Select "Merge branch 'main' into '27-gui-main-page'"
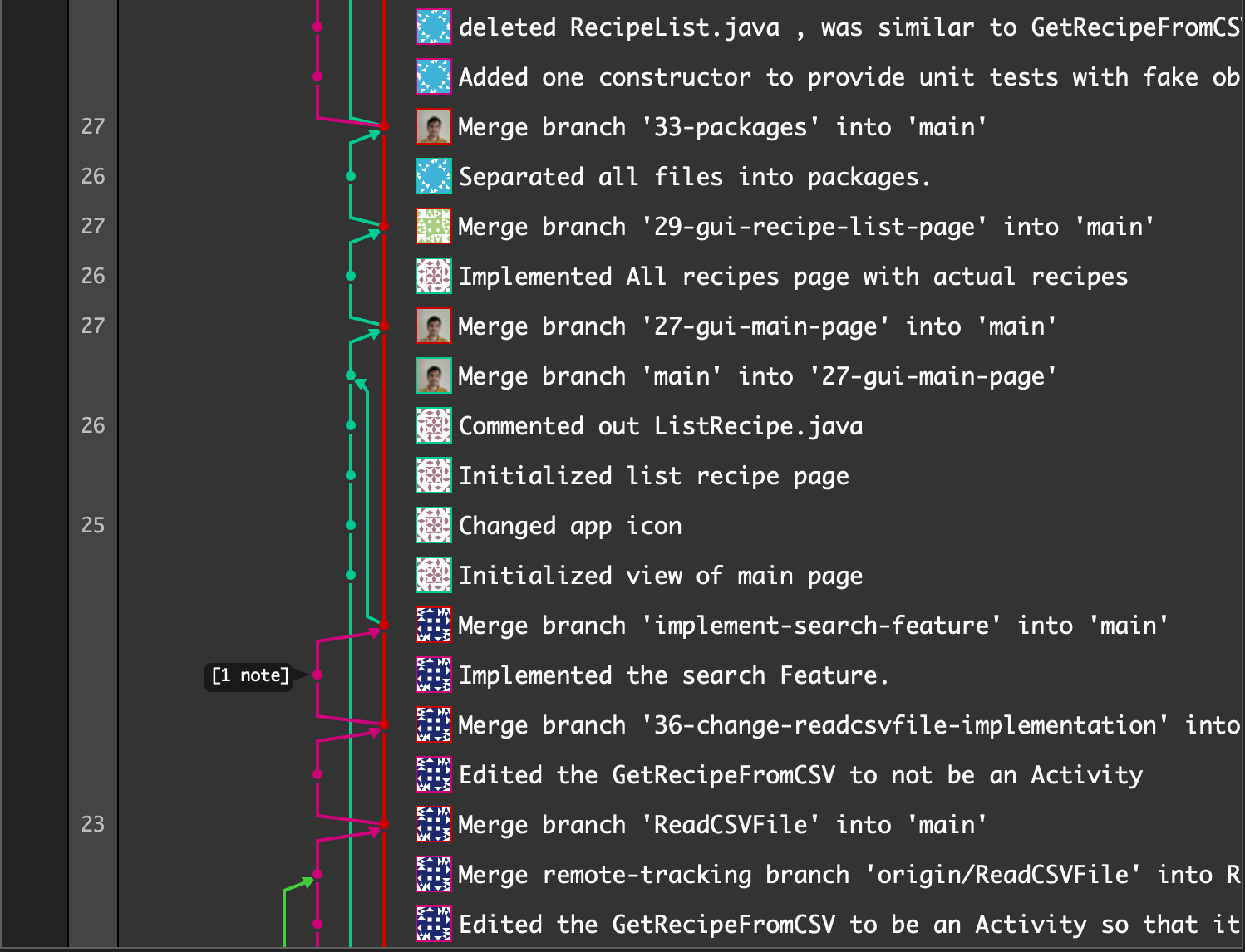This screenshot has width=1245, height=952. [757, 376]
